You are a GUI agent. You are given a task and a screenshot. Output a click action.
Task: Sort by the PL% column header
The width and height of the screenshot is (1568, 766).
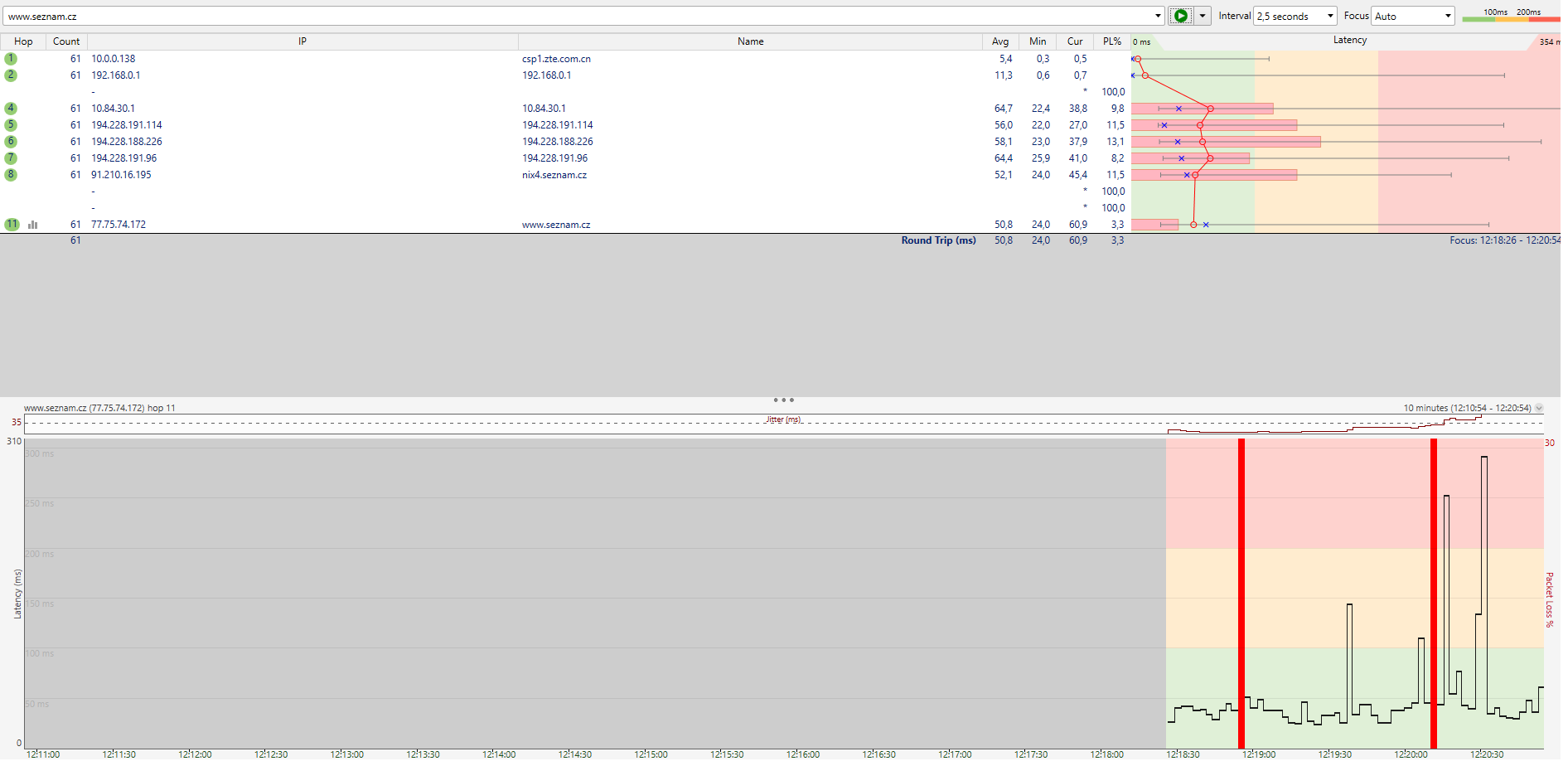(1111, 41)
